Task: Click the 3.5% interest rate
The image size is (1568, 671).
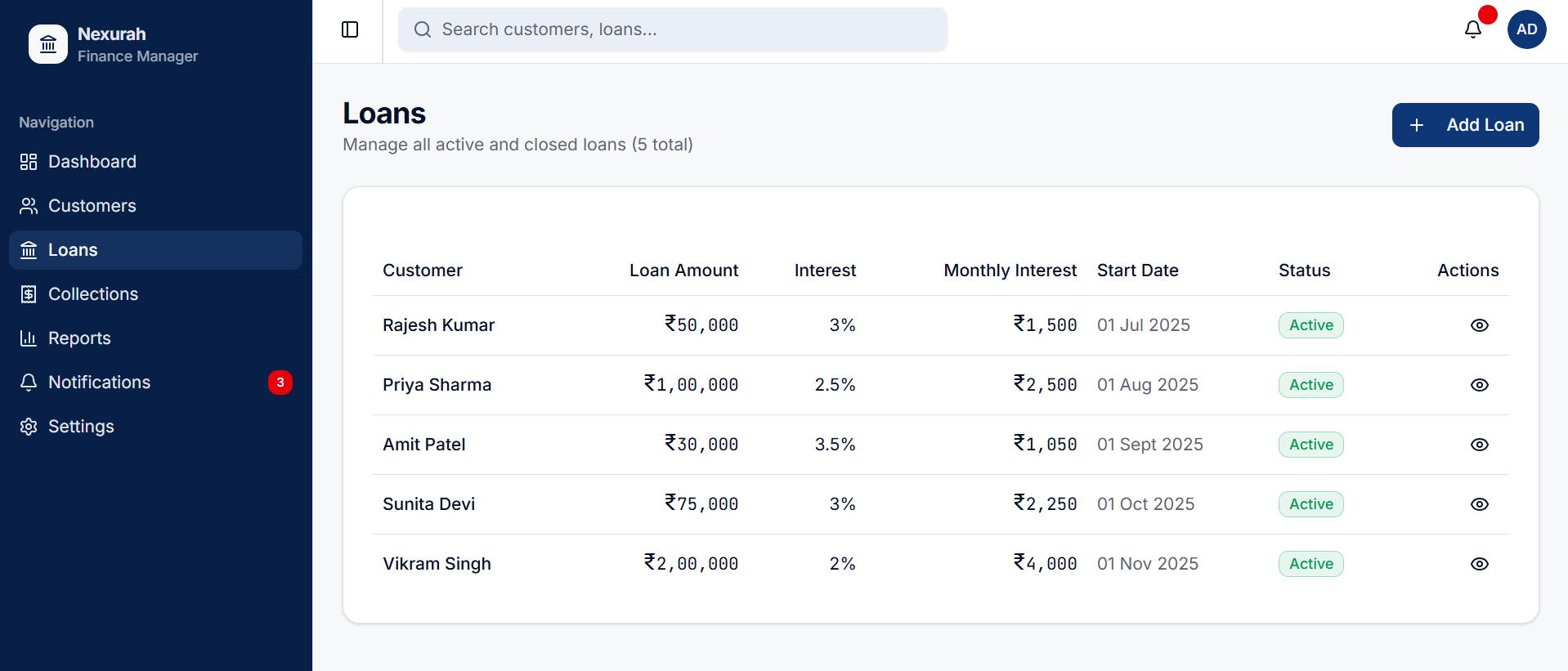Action: pyautogui.click(x=835, y=445)
